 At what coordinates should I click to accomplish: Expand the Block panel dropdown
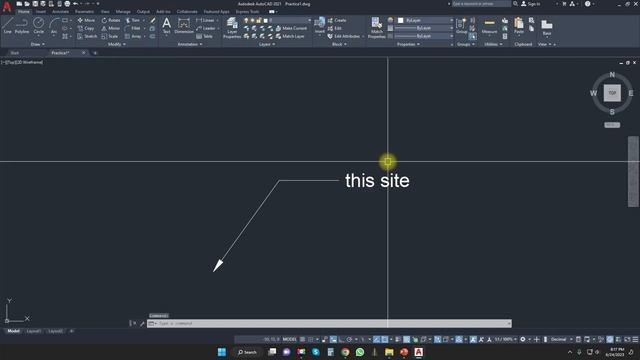[339, 44]
